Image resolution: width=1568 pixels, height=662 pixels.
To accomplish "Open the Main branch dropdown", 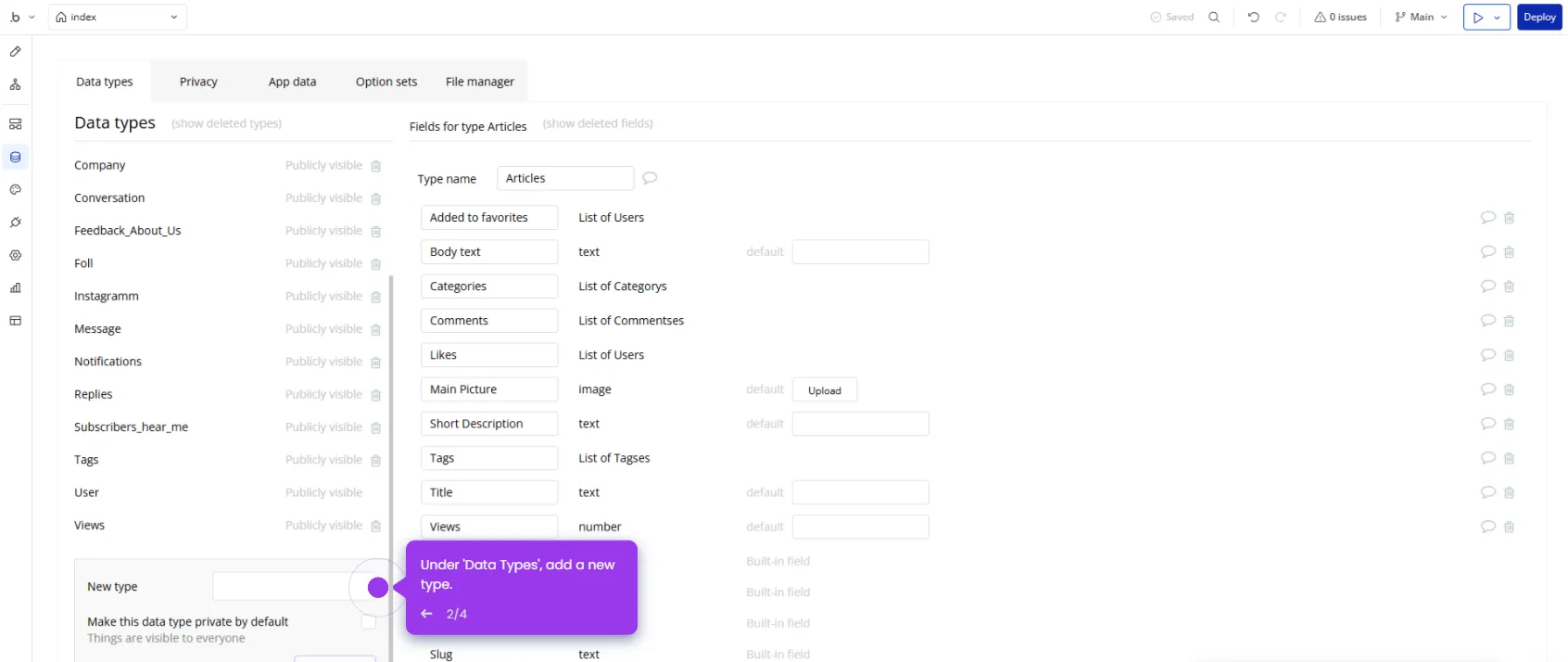I will tap(1422, 17).
